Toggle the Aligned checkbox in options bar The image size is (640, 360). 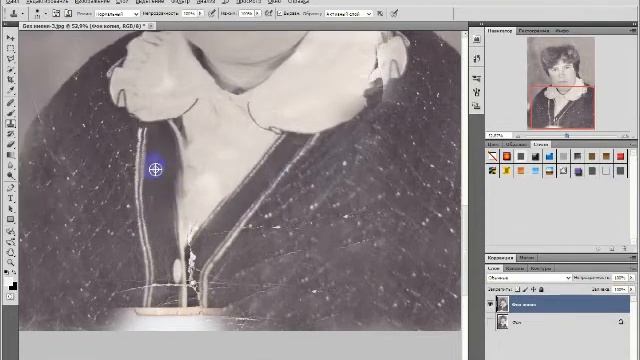point(280,13)
